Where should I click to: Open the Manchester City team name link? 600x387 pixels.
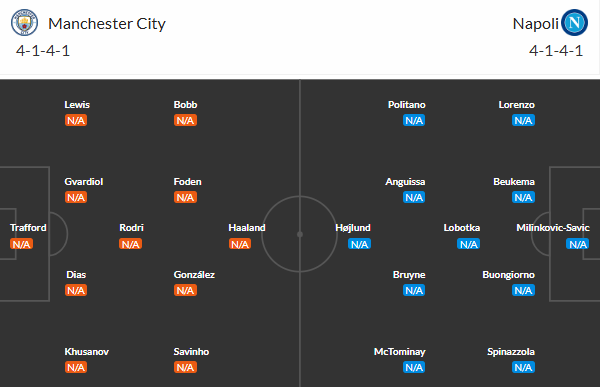tap(107, 24)
